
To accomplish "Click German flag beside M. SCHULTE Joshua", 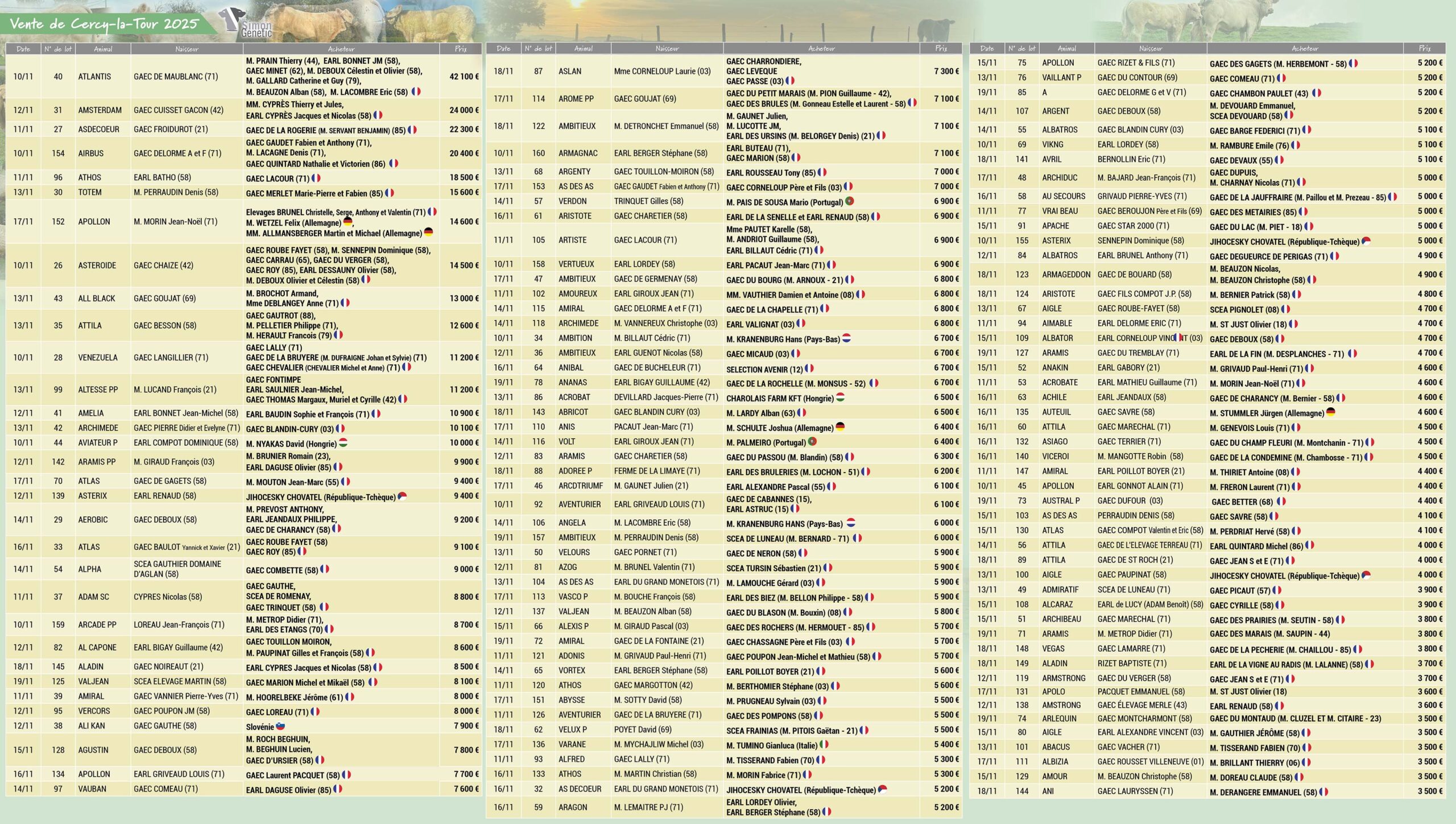I will (840, 427).
